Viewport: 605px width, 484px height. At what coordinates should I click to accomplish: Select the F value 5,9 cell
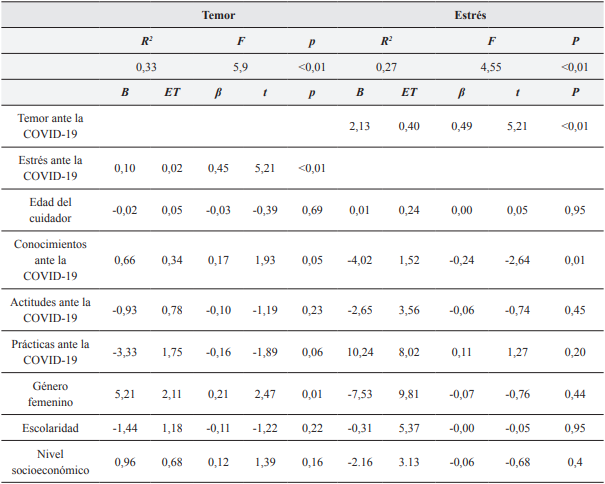(x=240, y=67)
